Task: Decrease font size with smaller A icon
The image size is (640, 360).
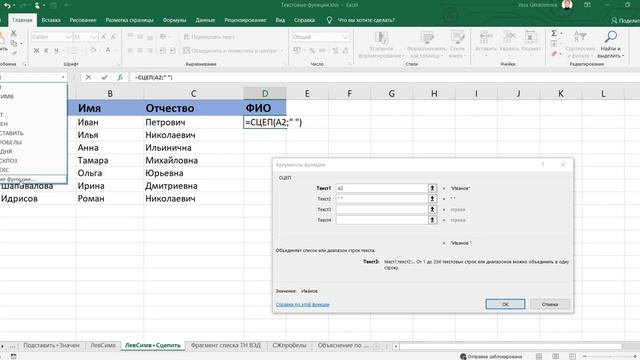Action: [113, 37]
